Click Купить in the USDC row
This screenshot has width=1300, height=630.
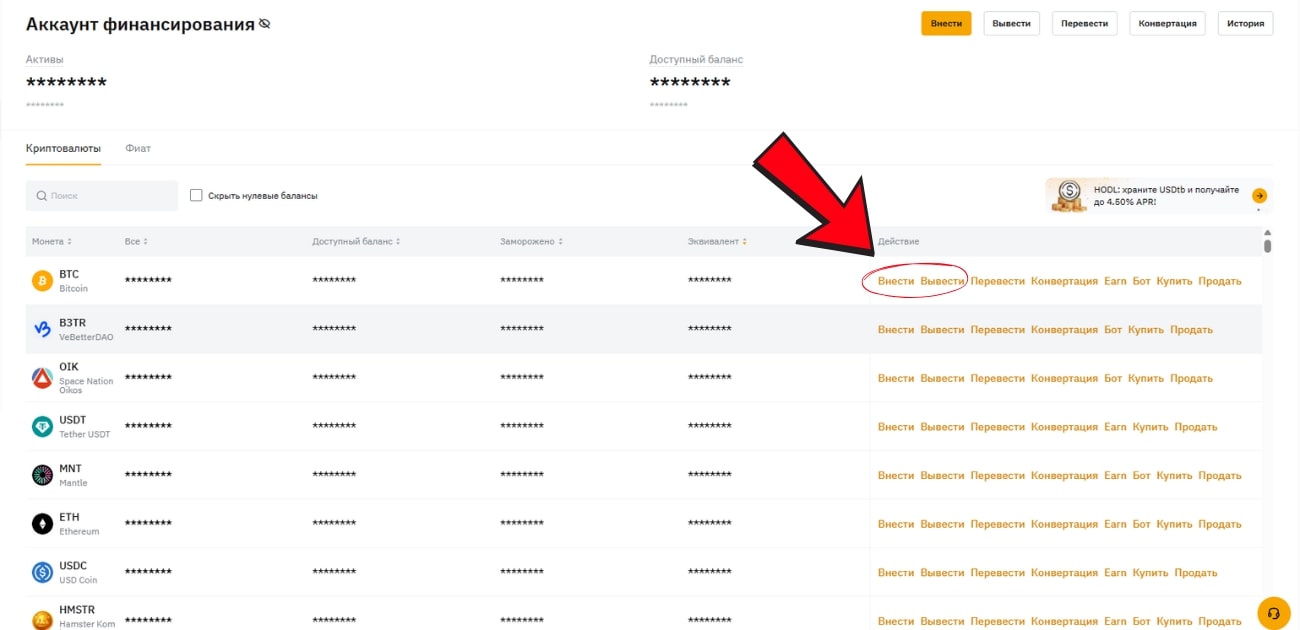1151,573
